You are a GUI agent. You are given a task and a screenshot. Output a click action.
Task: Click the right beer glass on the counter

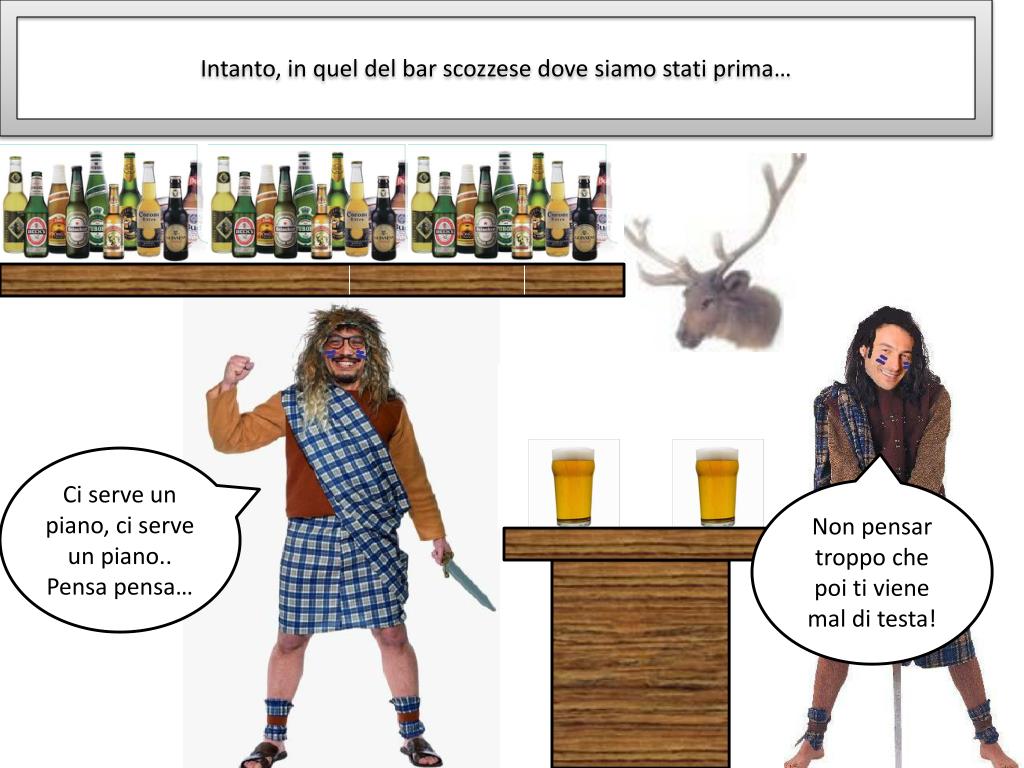(718, 484)
